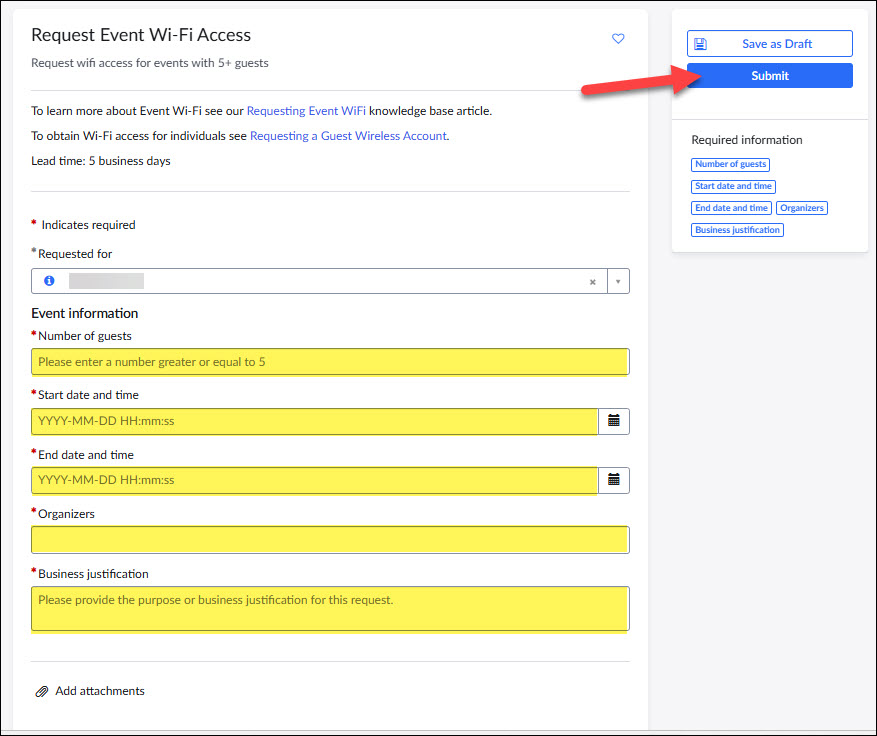Click the Required information heading
Screen dimensions: 877x736
coord(747,140)
